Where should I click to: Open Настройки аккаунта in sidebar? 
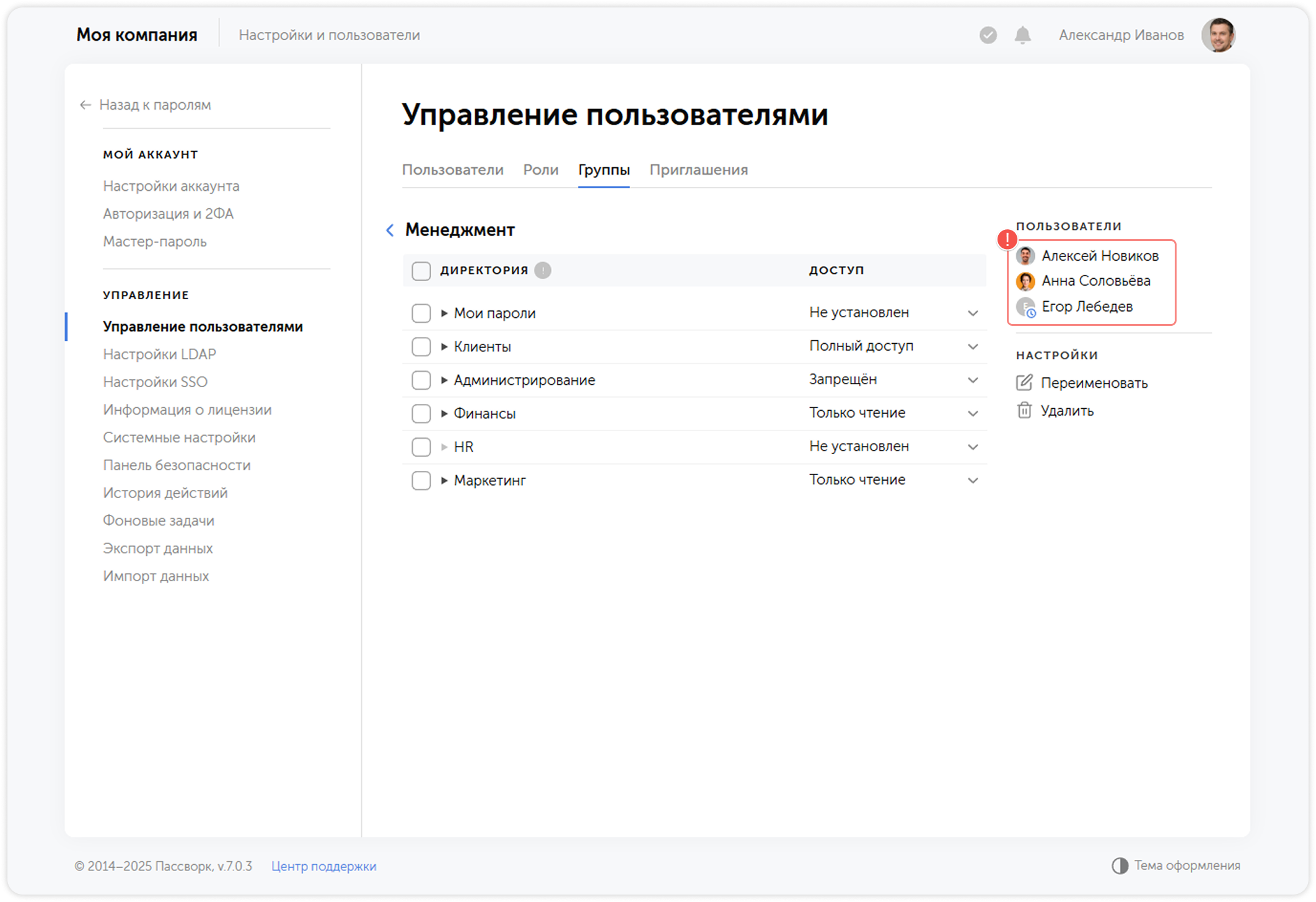click(171, 186)
